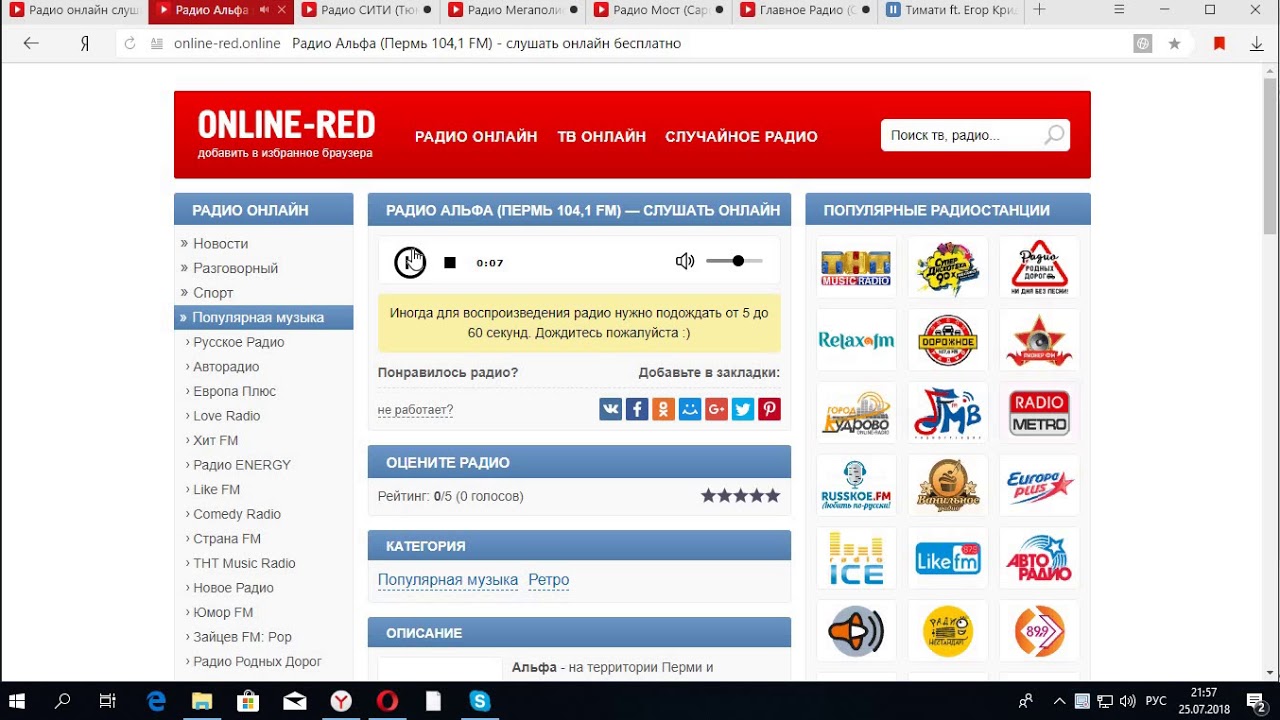
Task: Open the Pioneer FM star logo
Action: 1040,340
